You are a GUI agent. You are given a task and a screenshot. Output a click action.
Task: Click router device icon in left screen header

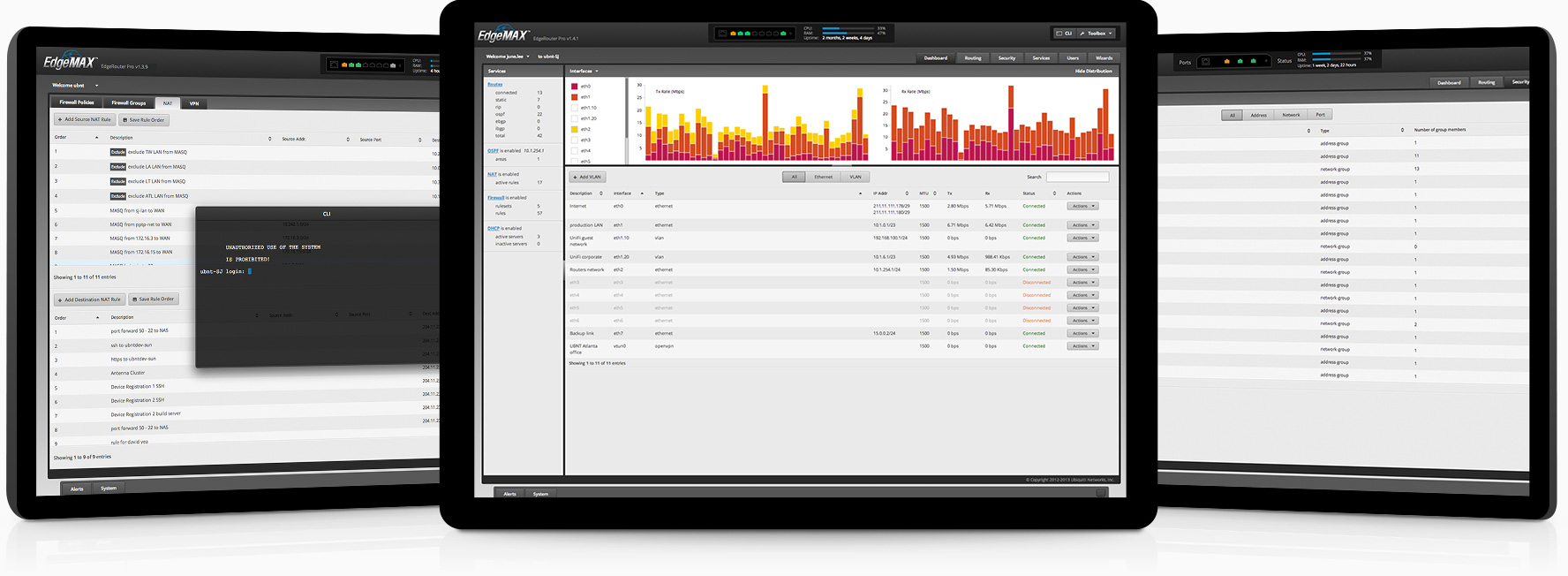point(334,64)
